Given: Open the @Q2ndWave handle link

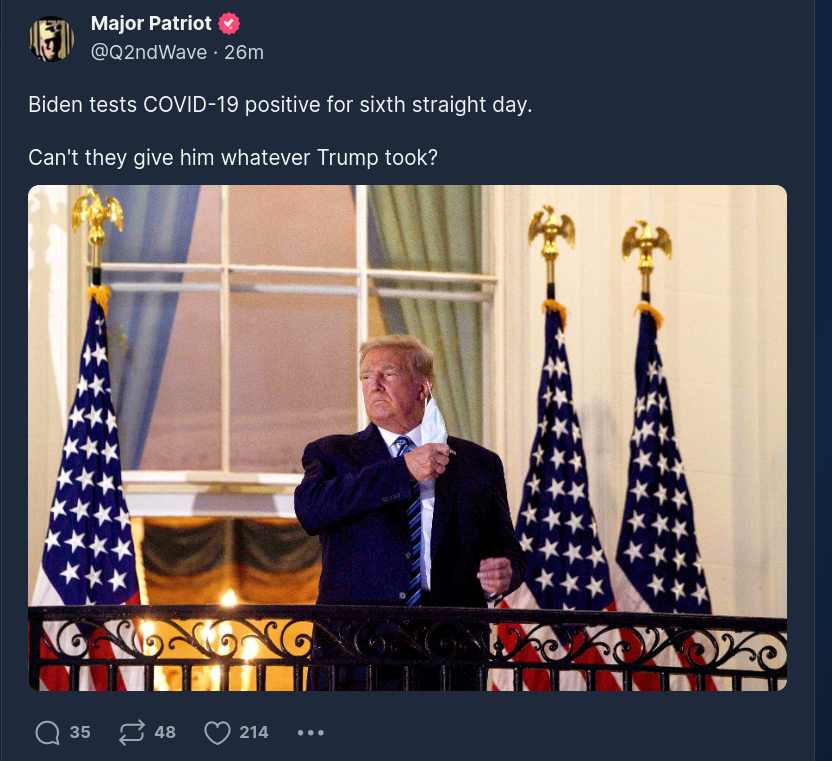Looking at the screenshot, I should click(150, 52).
